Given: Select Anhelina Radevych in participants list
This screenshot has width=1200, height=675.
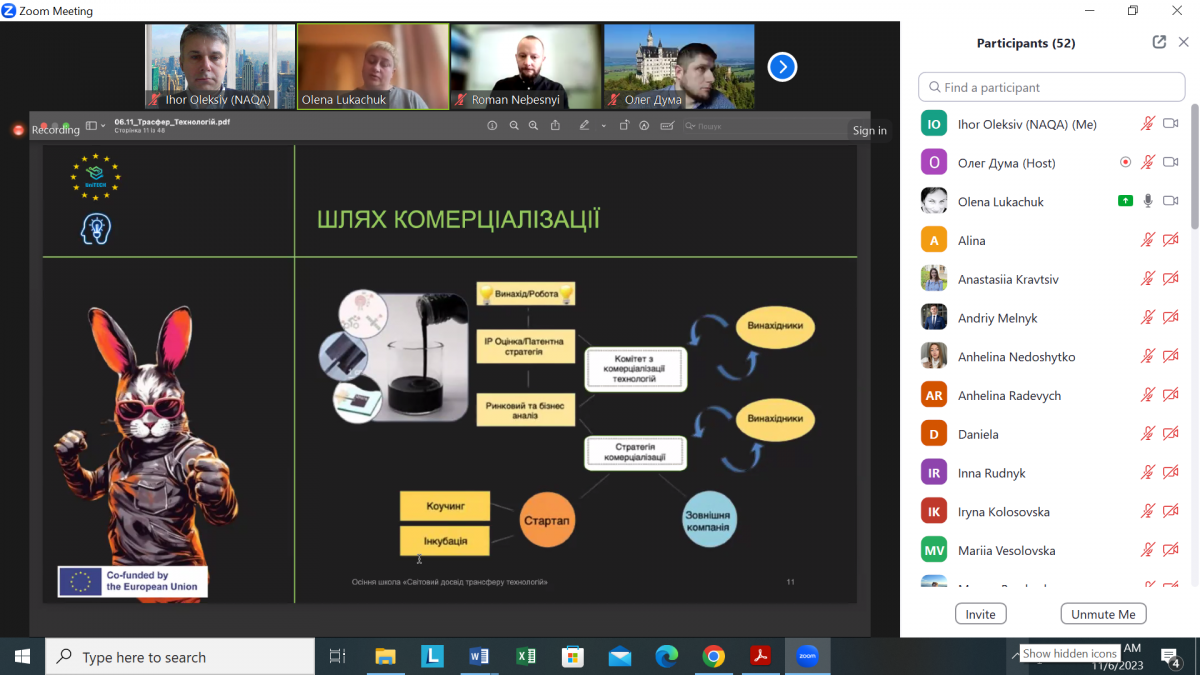Looking at the screenshot, I should (x=1009, y=395).
